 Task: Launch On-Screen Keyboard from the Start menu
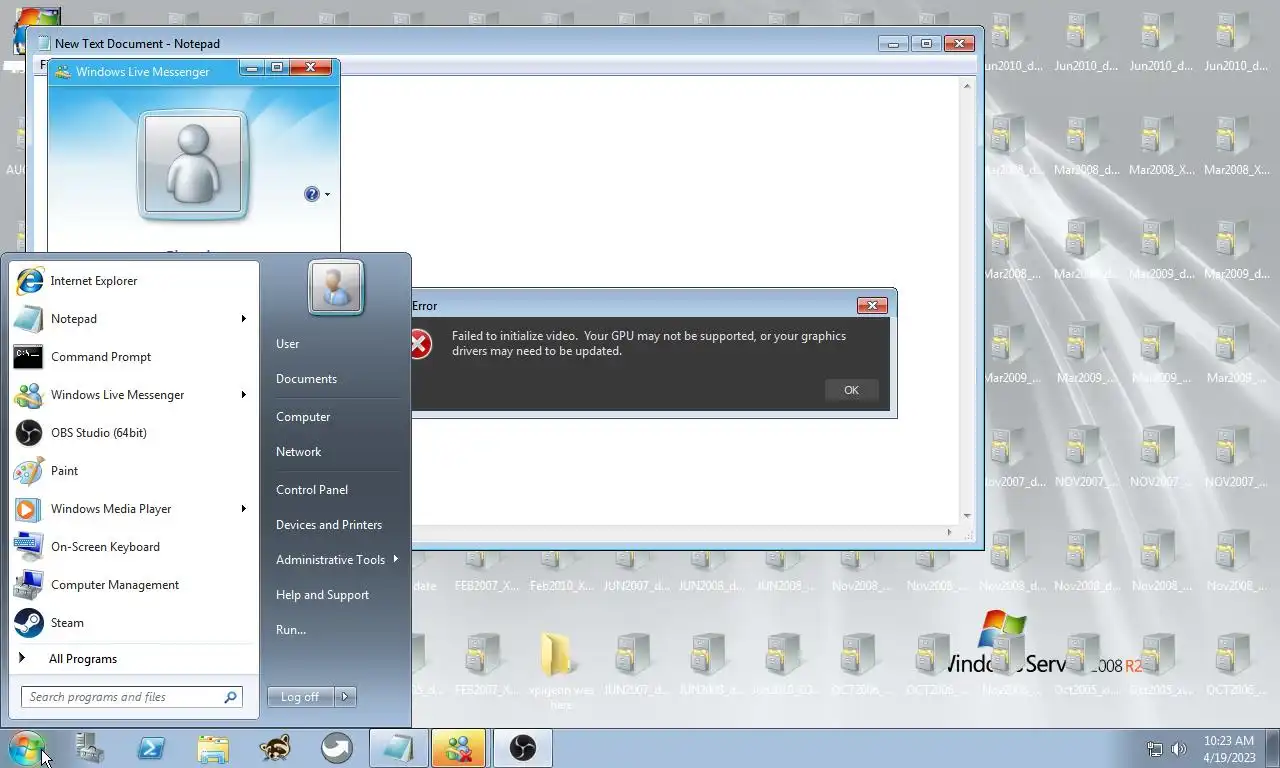(134, 547)
